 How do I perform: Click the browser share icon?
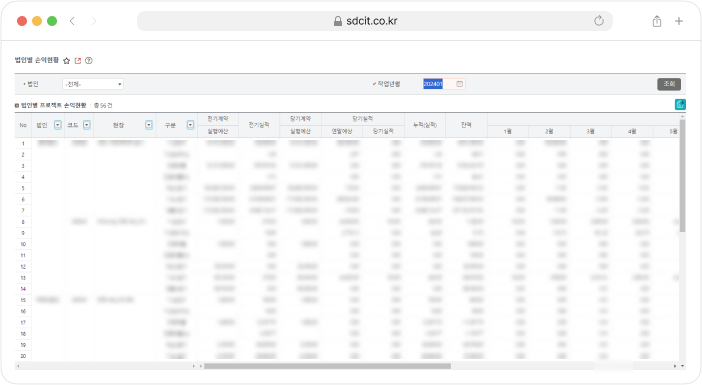tap(657, 21)
